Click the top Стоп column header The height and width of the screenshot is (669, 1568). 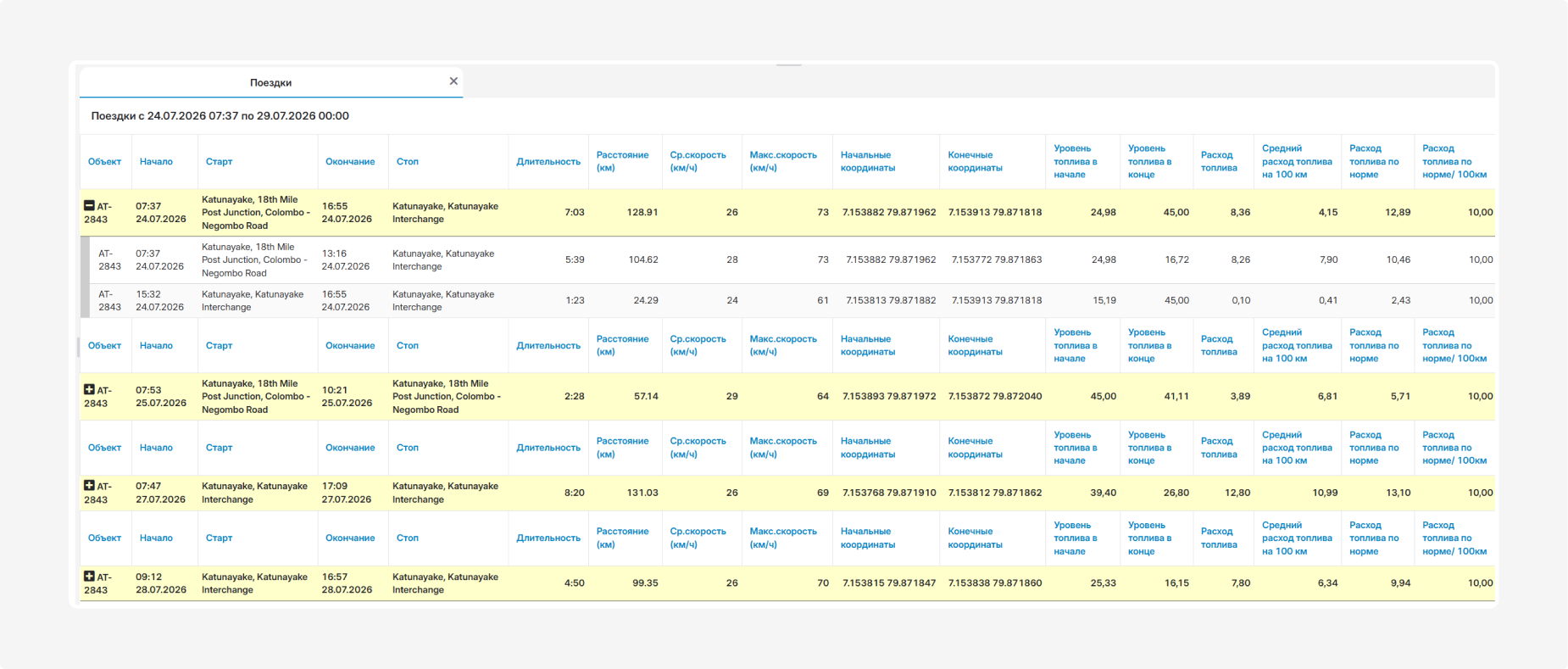click(408, 161)
